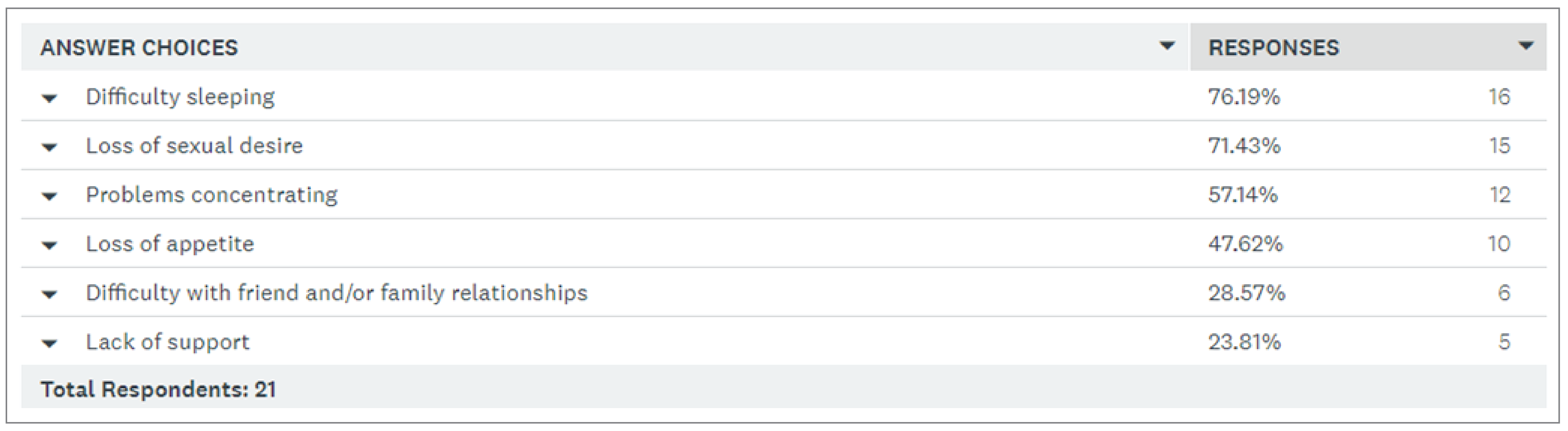Expand the Problems concentrating row arrow
Viewport: 1568px width, 431px height.
(x=49, y=196)
